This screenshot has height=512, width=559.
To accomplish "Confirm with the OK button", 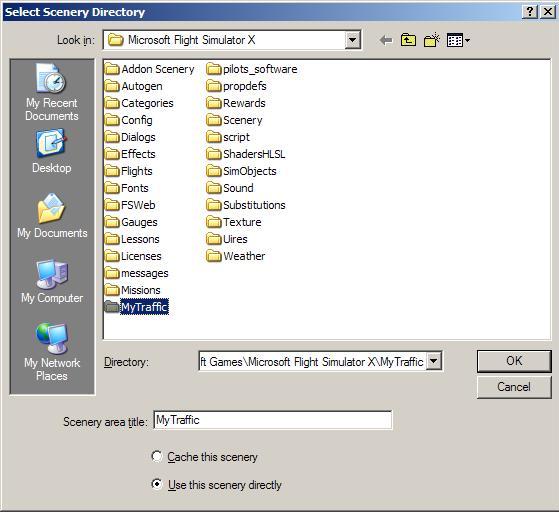I will 514,361.
